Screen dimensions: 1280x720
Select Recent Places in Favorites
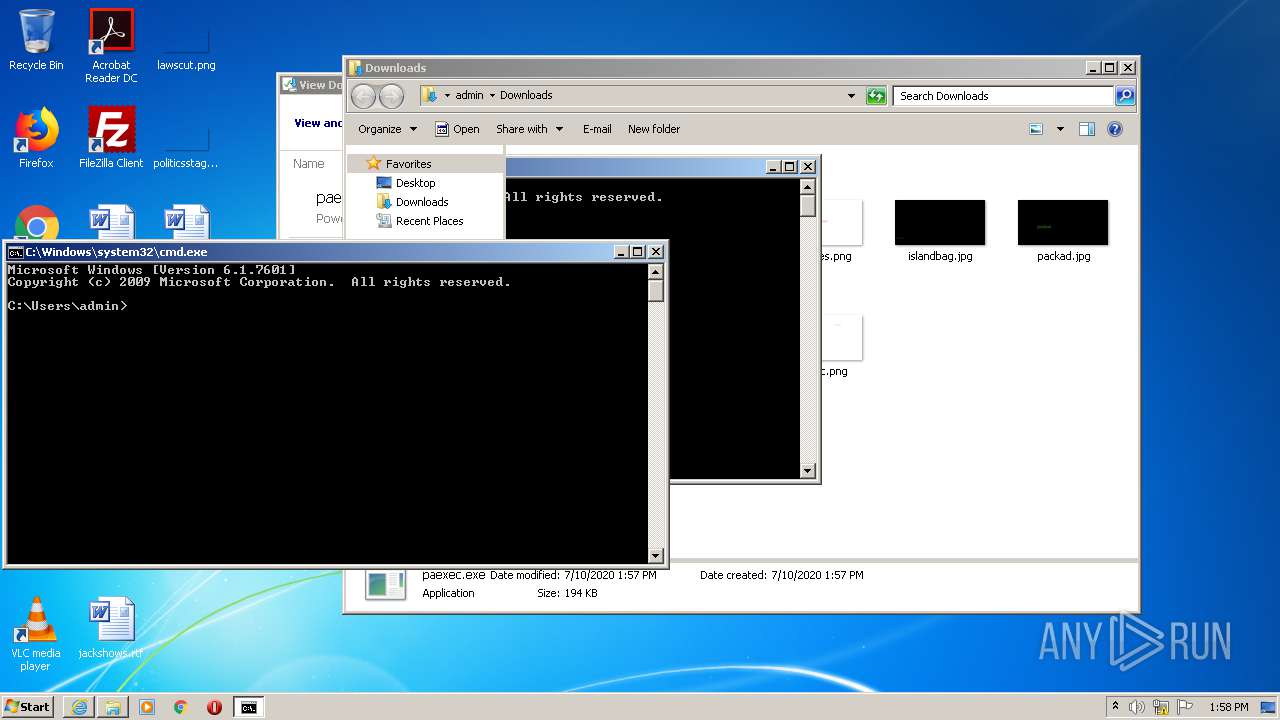click(429, 221)
